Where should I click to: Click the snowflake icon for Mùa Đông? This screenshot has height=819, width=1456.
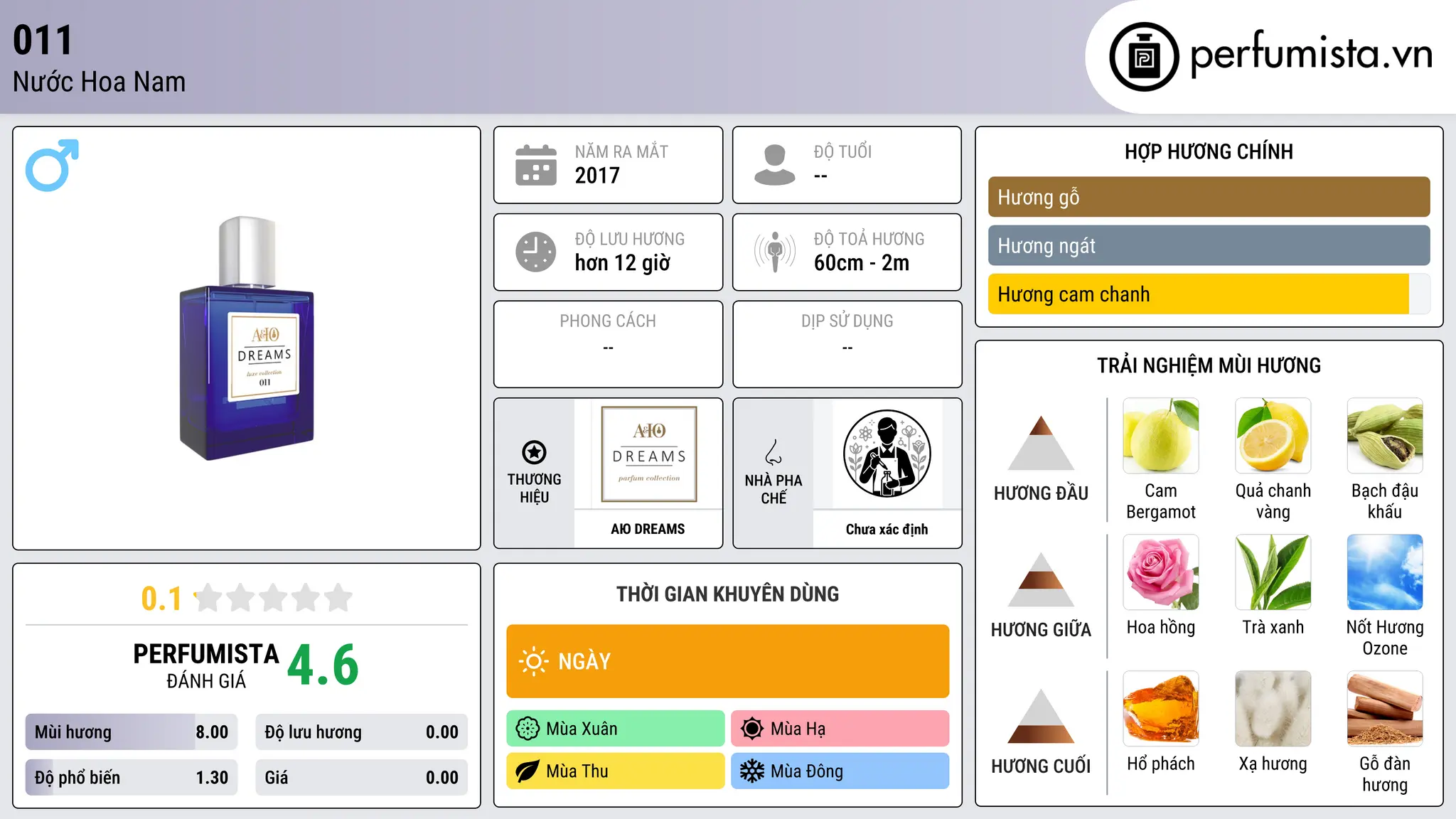point(751,771)
